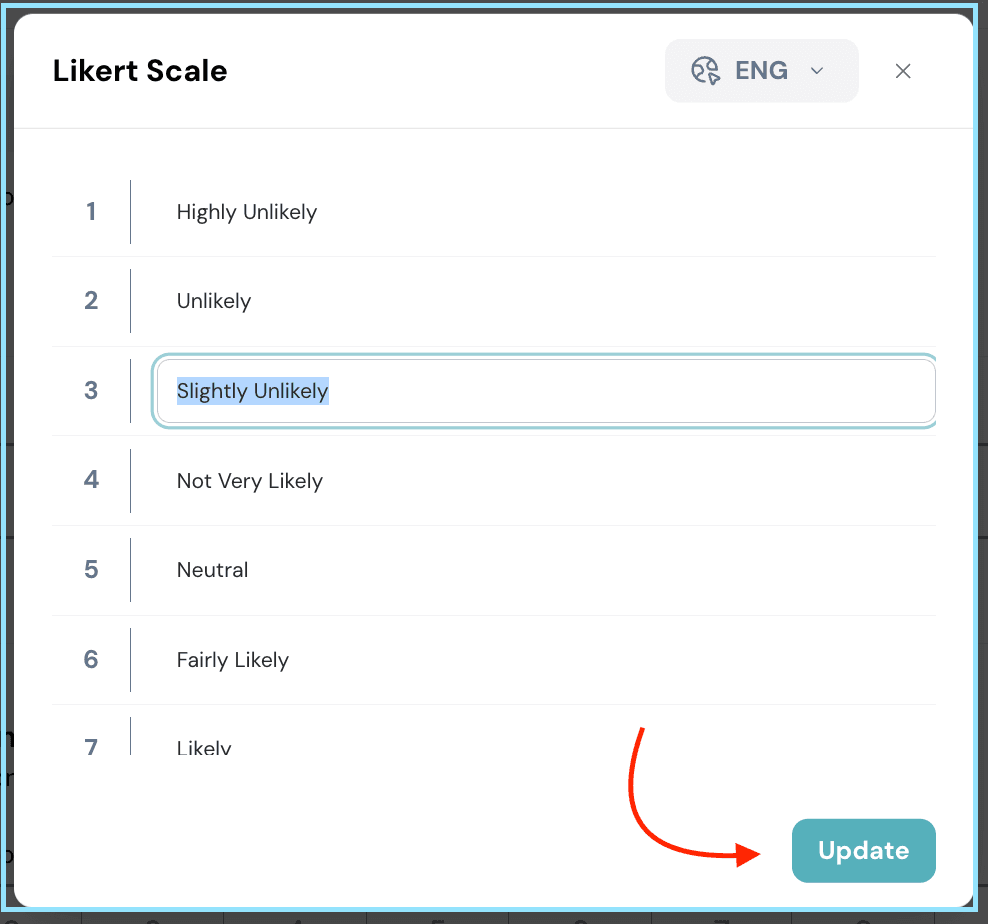The width and height of the screenshot is (988, 924).
Task: Click scale number 1
Action: click(91, 212)
